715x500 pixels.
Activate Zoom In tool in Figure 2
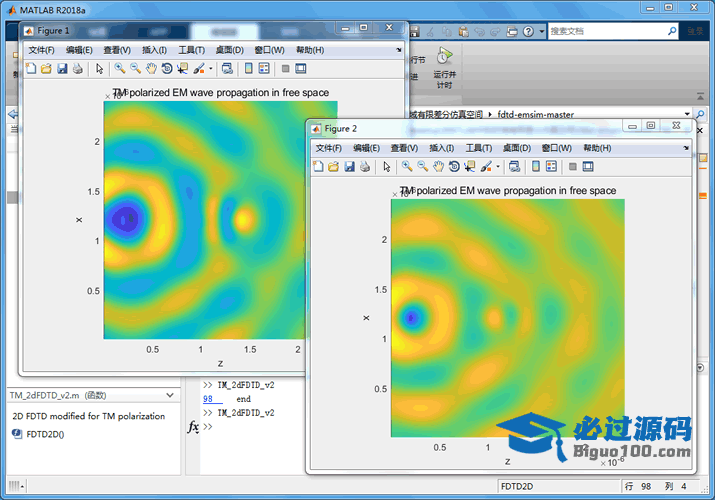407,167
